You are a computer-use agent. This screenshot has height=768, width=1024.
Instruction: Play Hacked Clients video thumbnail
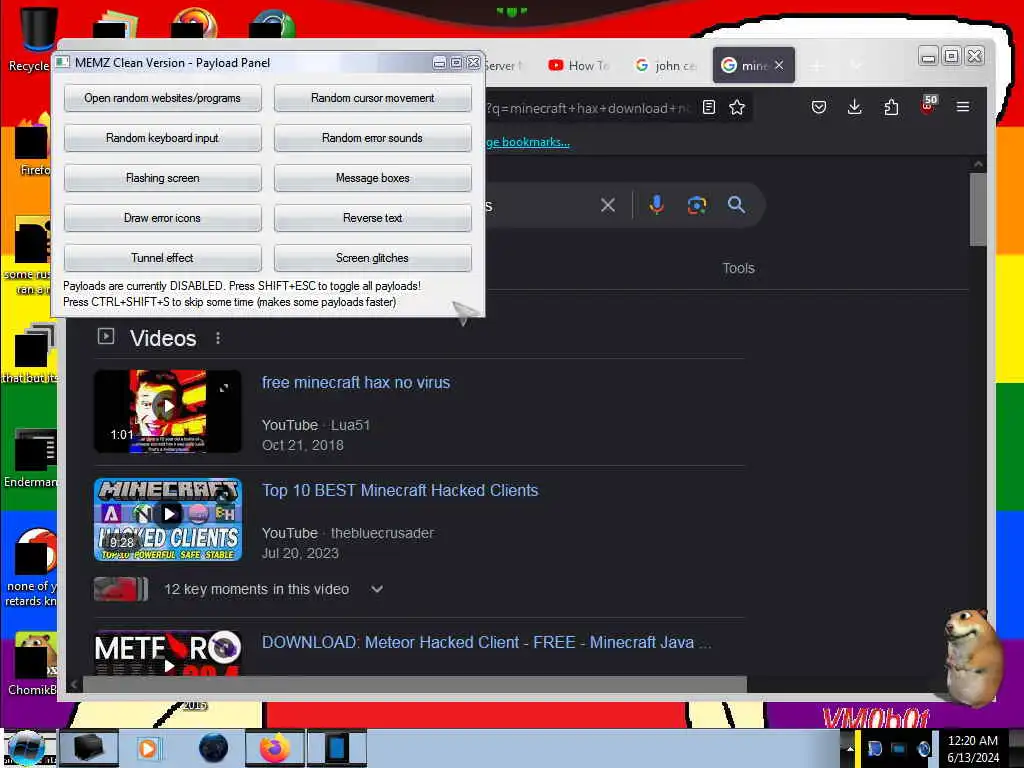click(x=168, y=519)
